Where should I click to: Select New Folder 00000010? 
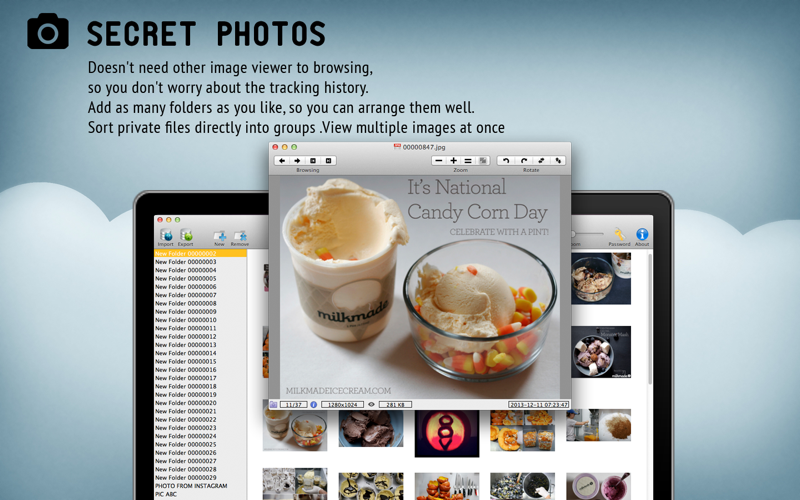pyautogui.click(x=201, y=320)
